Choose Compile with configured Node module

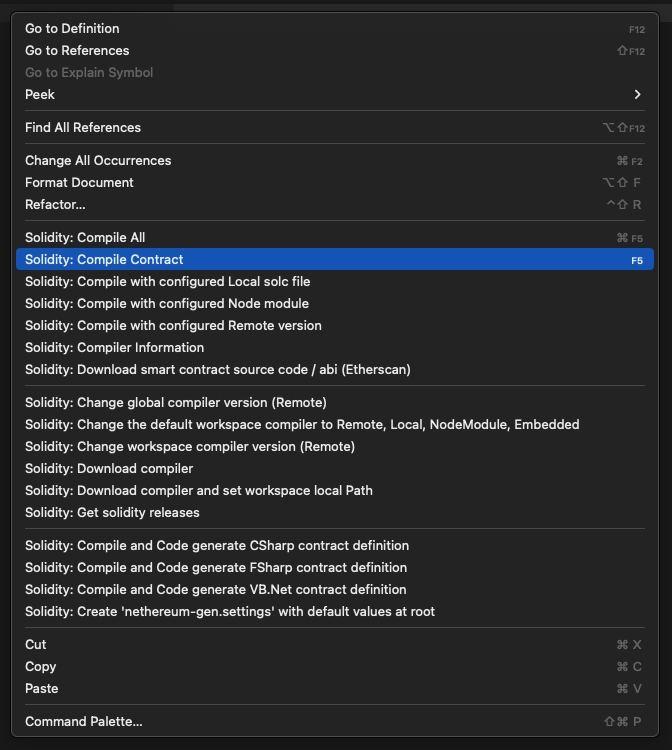click(x=335, y=303)
